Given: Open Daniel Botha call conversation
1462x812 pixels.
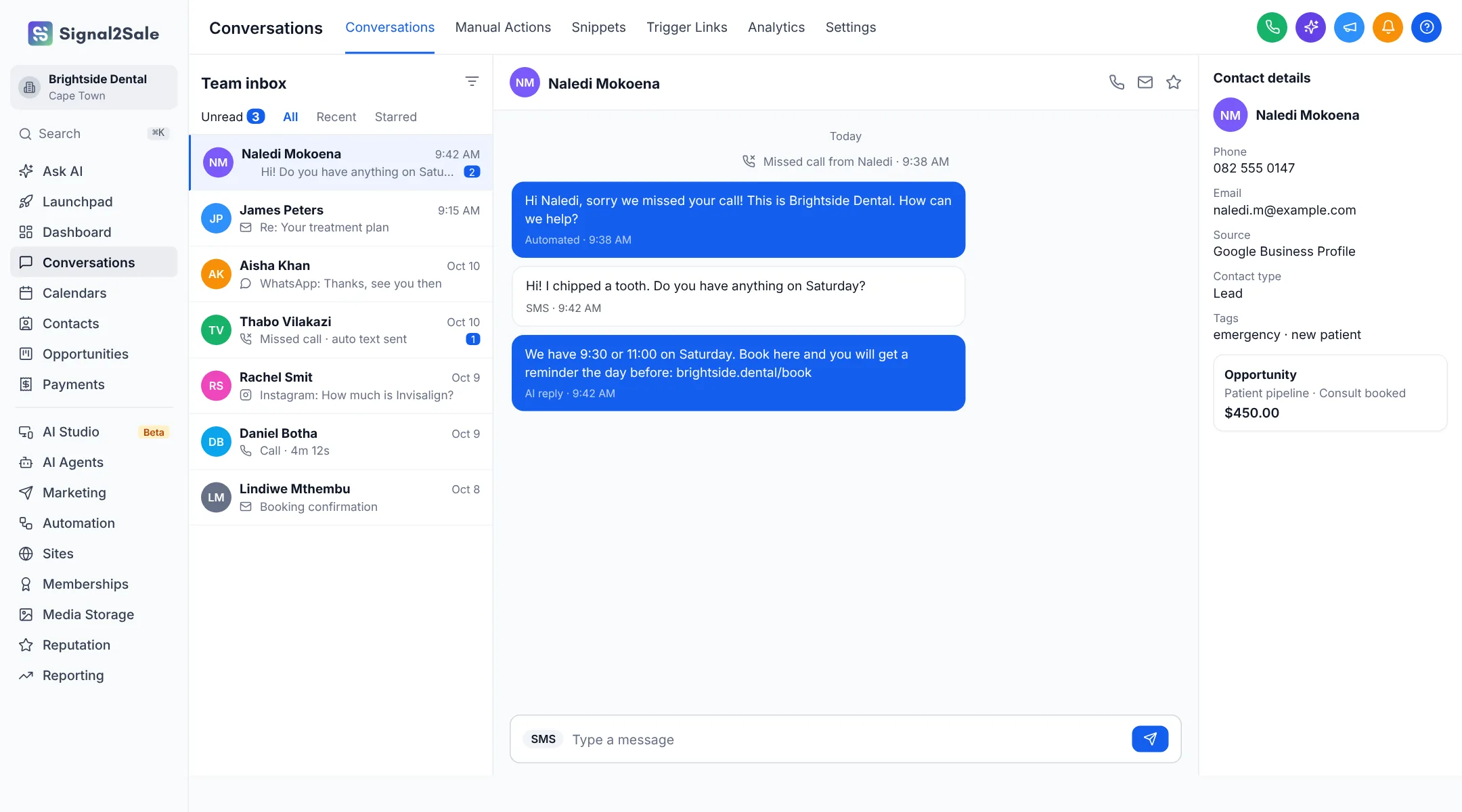Looking at the screenshot, I should tap(340, 442).
